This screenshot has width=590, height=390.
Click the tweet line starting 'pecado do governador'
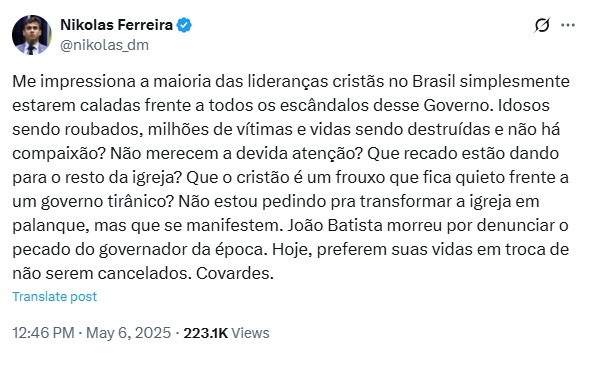290,250
